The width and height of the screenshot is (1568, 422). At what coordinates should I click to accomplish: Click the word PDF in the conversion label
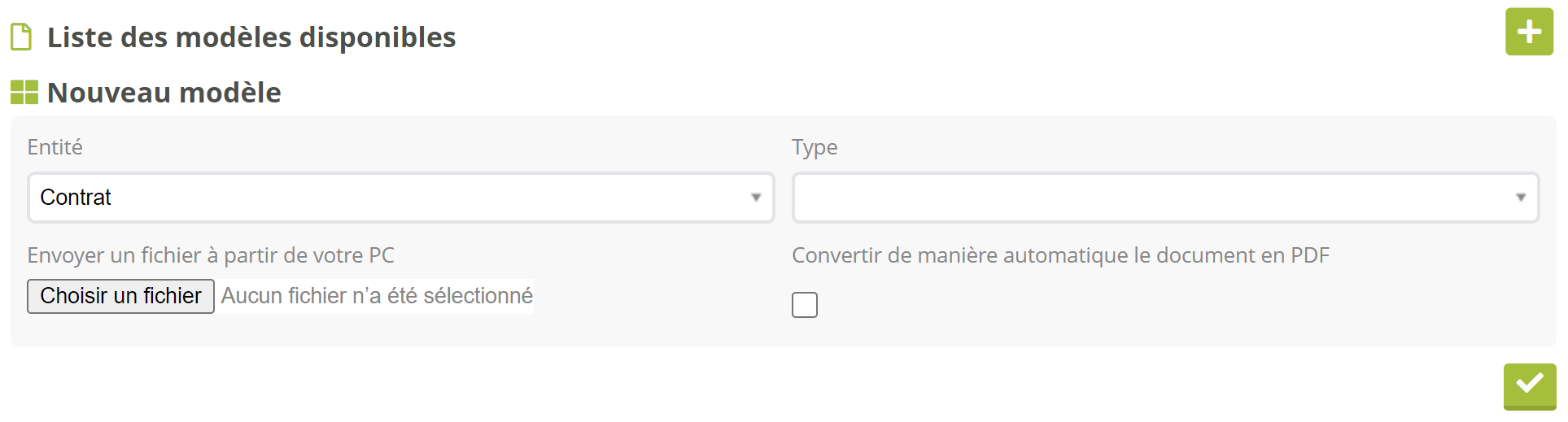pyautogui.click(x=1310, y=255)
